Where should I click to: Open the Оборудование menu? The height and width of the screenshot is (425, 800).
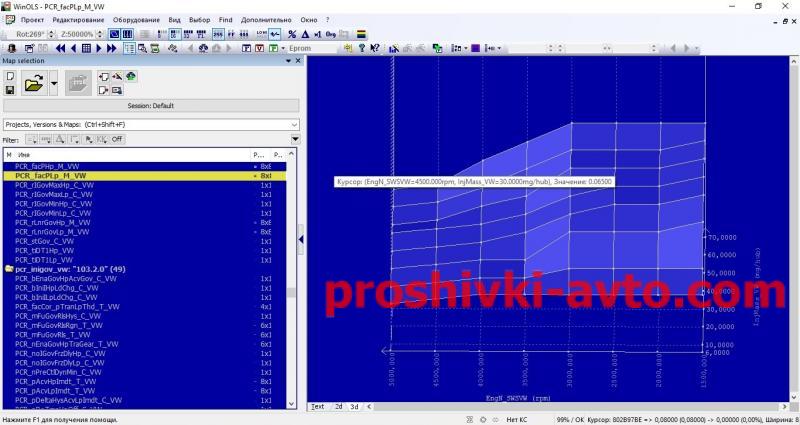(136, 20)
